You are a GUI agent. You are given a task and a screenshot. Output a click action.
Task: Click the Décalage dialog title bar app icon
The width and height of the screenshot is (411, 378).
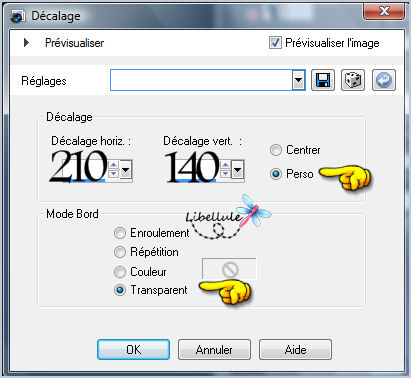[17, 16]
